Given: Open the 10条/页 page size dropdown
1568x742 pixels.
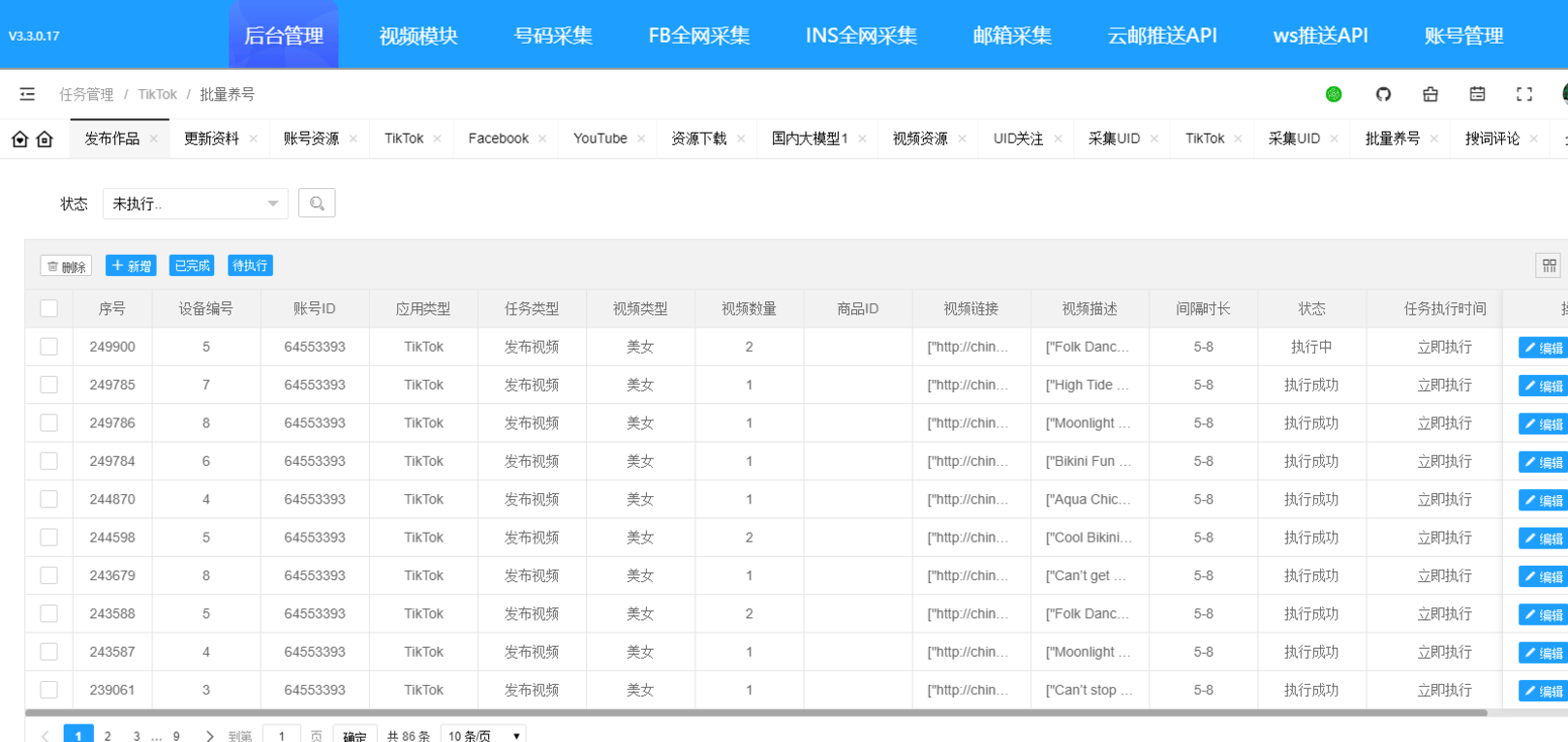Looking at the screenshot, I should (x=483, y=736).
